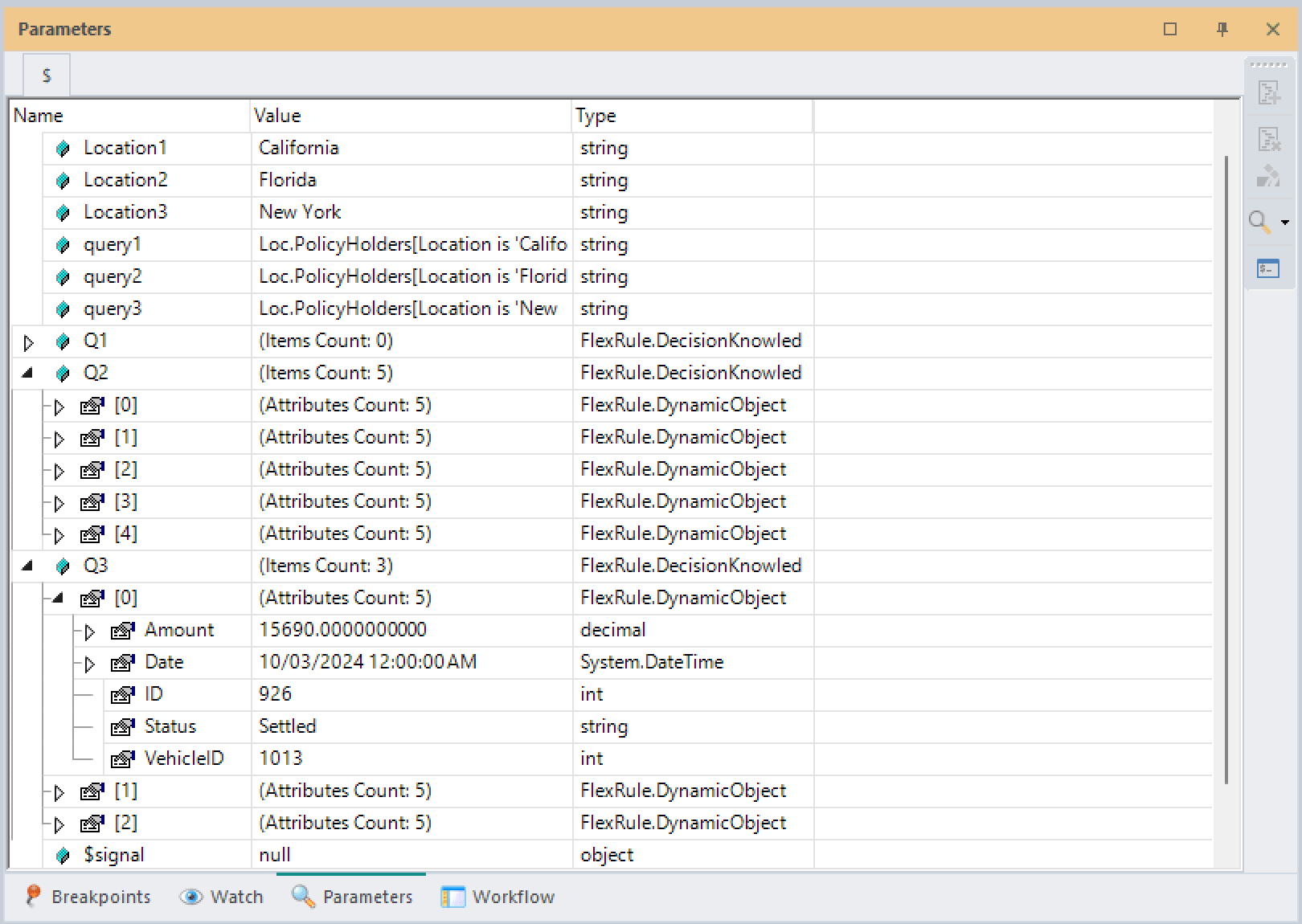Expand the Amount attribute
Screen dimensions: 1302x924
tap(89, 632)
